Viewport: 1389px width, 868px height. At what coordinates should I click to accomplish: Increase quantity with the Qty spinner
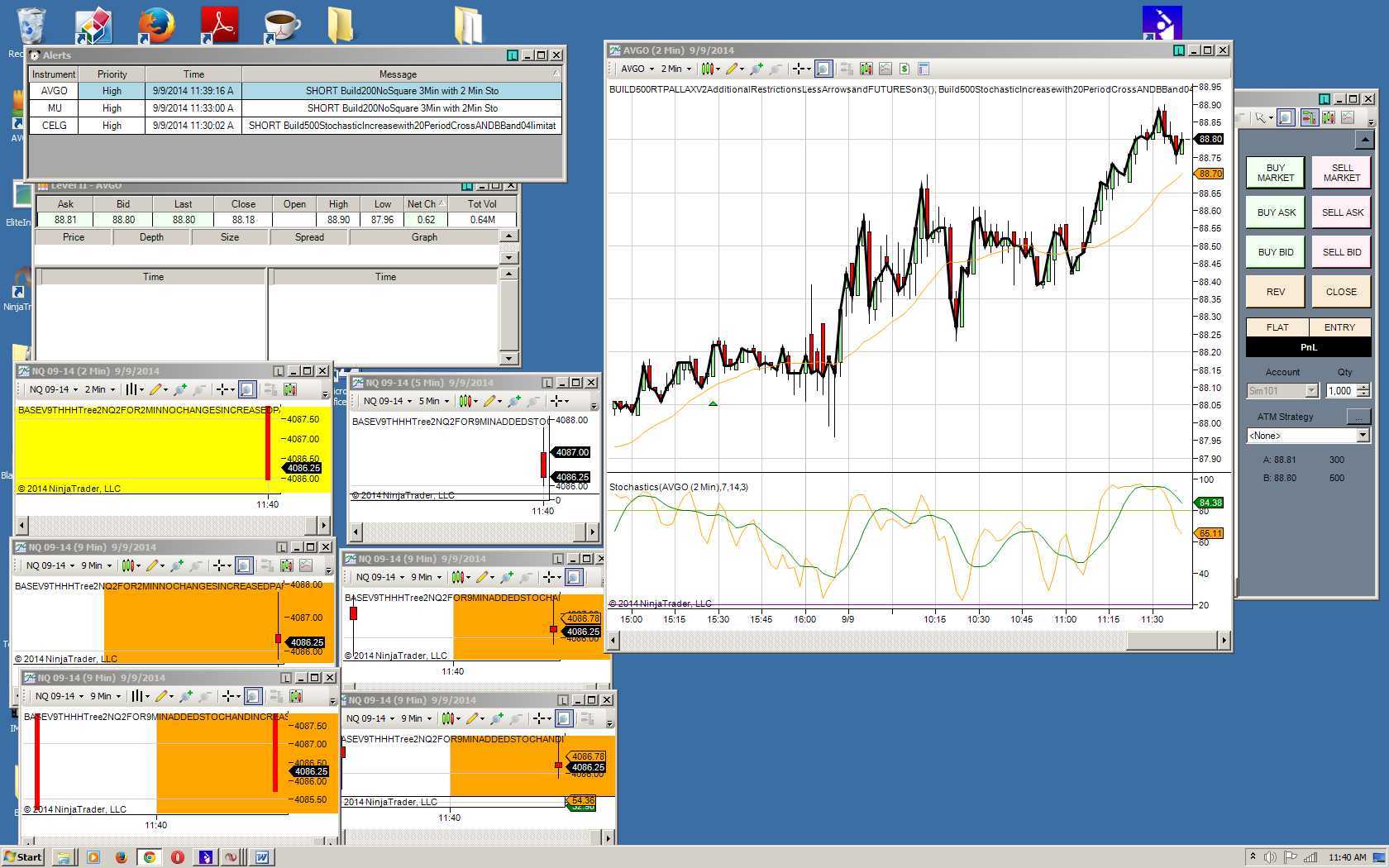tap(1363, 388)
